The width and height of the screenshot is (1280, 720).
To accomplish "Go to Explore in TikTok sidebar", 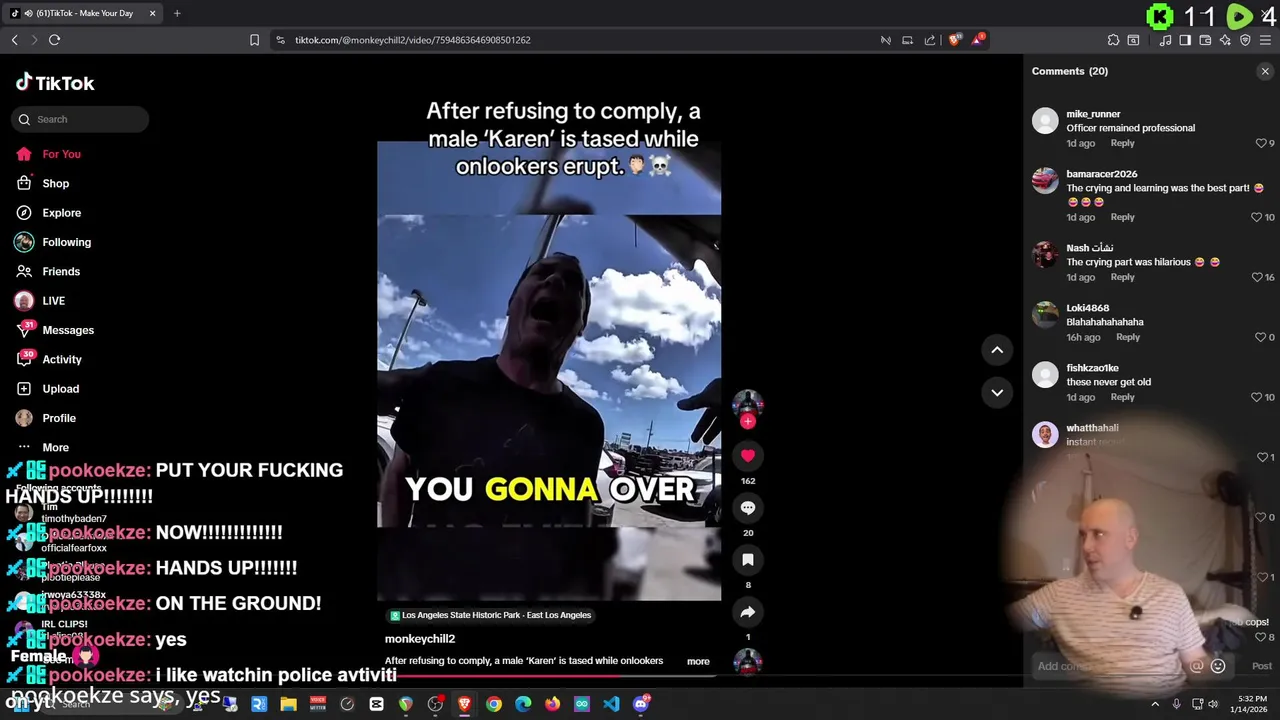I will [49, 213].
